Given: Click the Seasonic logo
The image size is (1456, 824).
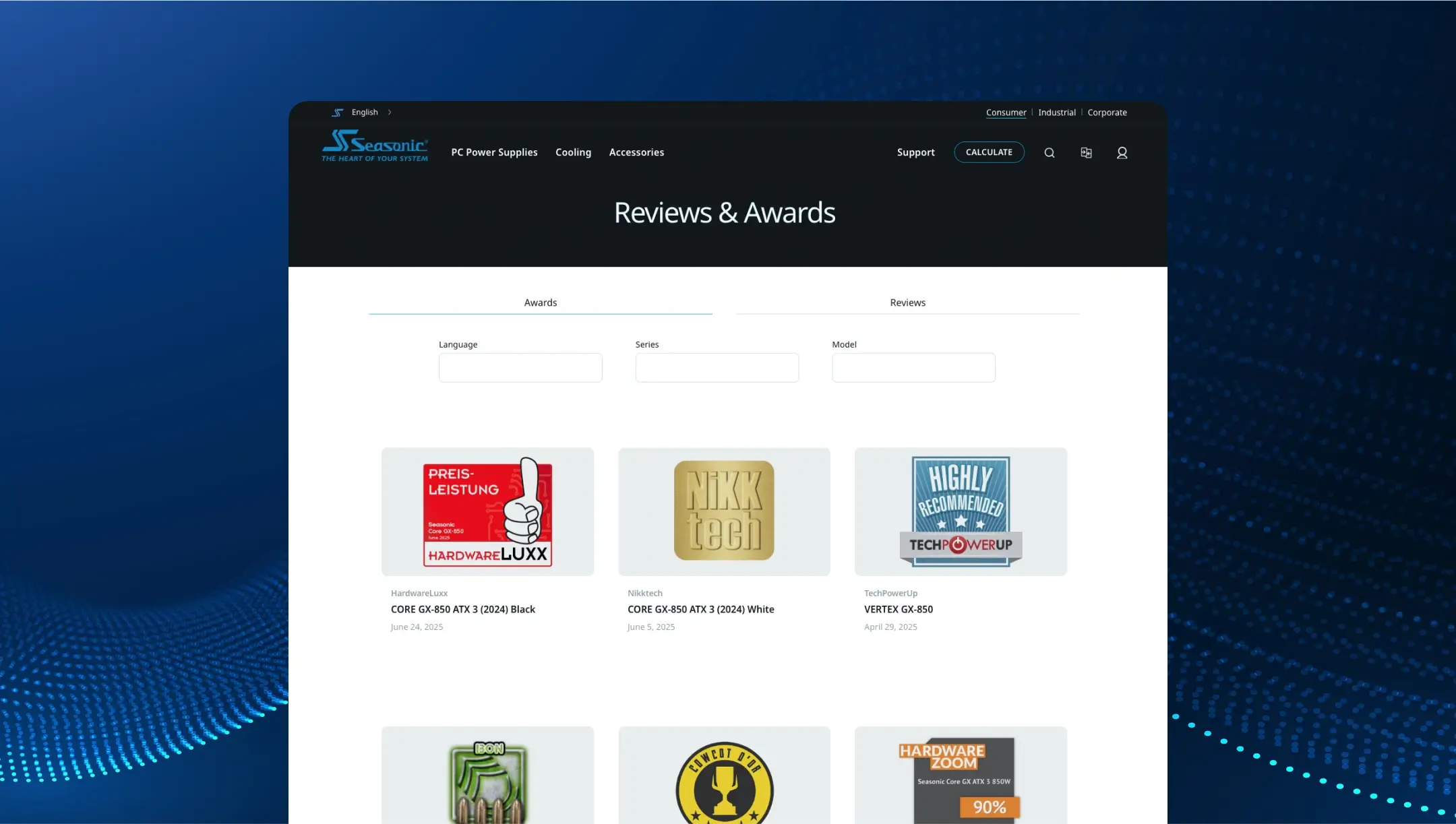Looking at the screenshot, I should pyautogui.click(x=375, y=146).
